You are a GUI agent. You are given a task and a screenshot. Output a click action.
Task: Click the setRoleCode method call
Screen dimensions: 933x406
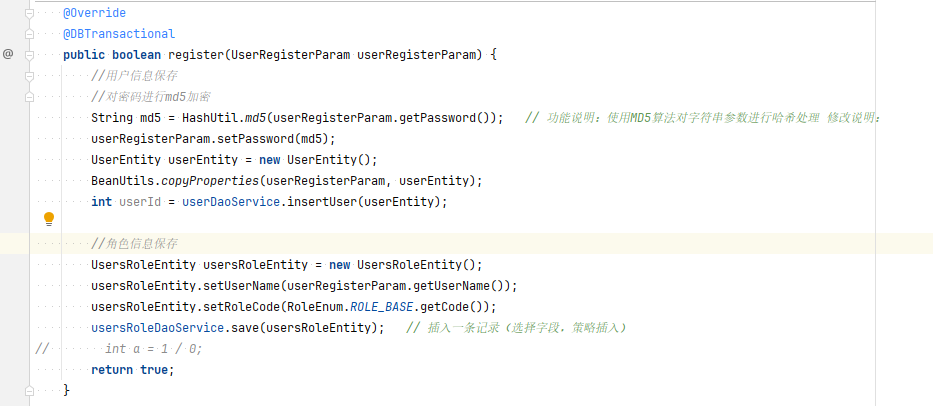(242, 307)
